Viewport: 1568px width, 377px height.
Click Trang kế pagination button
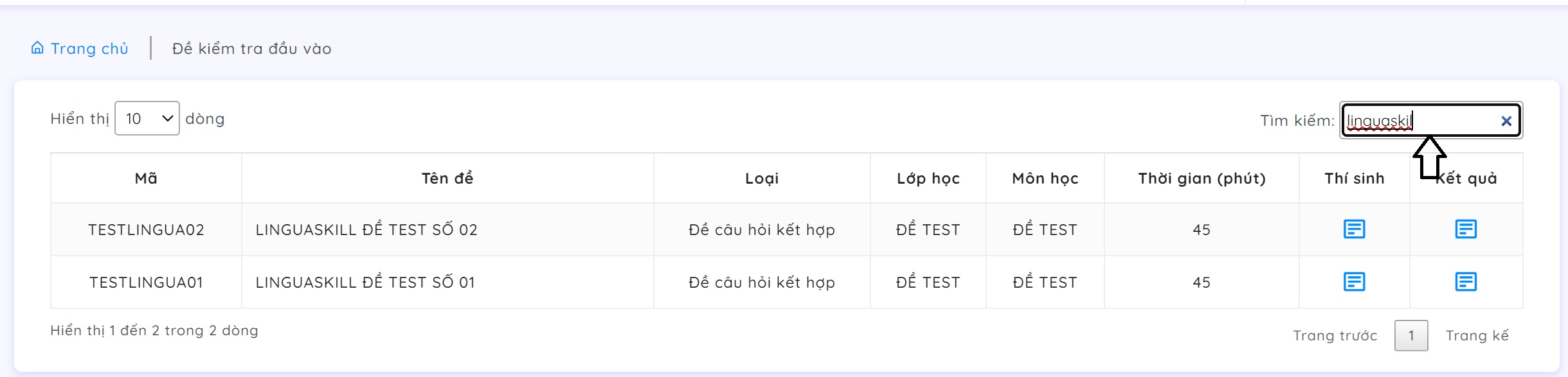1477,336
